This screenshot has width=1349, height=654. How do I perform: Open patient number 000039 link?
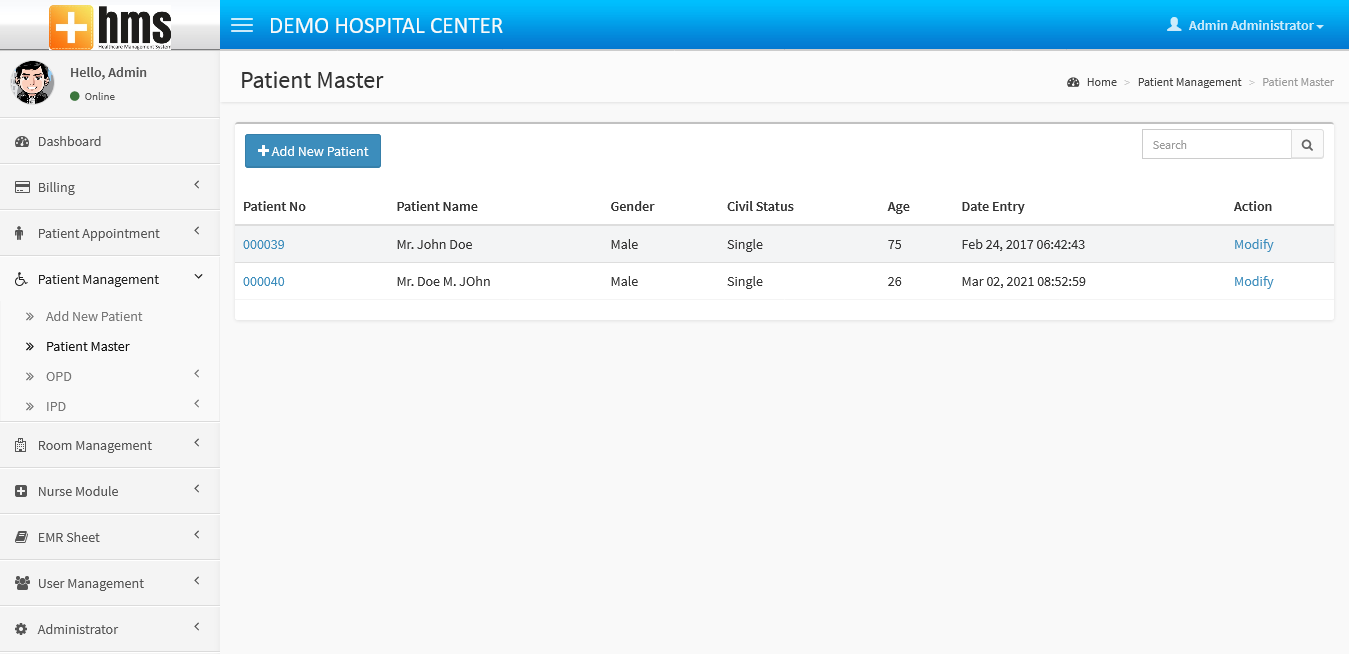click(x=264, y=245)
